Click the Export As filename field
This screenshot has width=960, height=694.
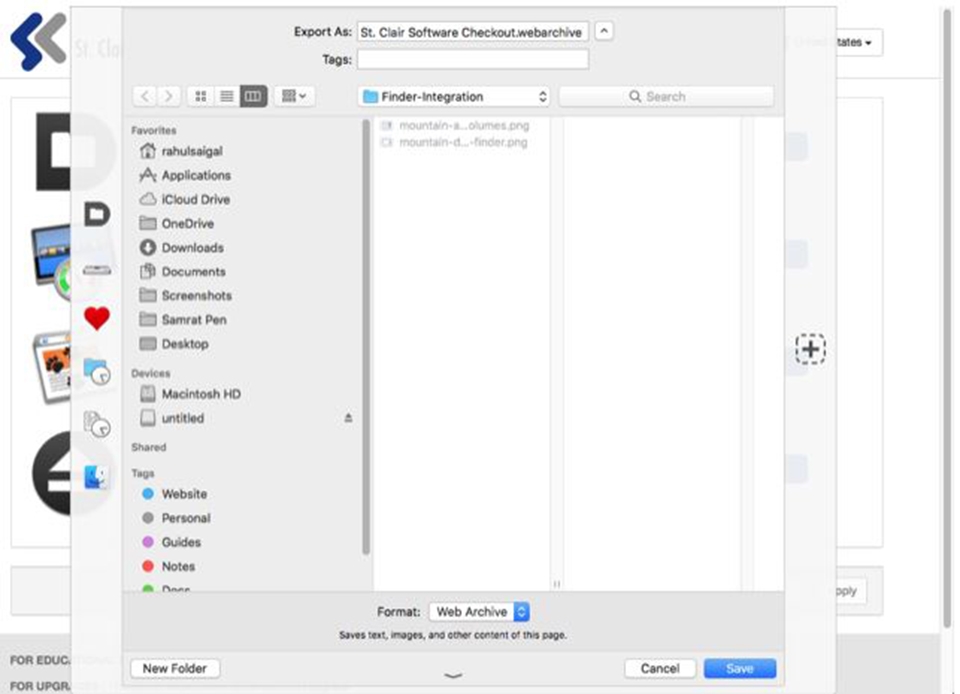(x=473, y=32)
